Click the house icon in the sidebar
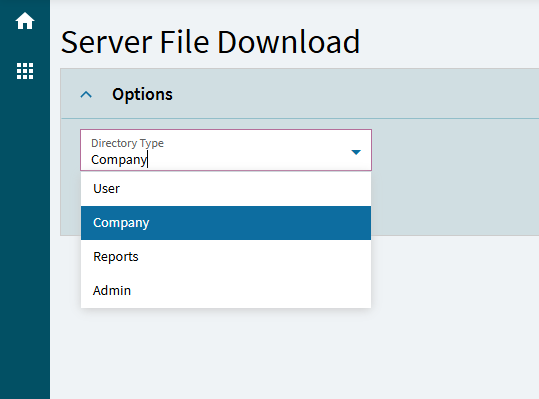 (x=25, y=21)
